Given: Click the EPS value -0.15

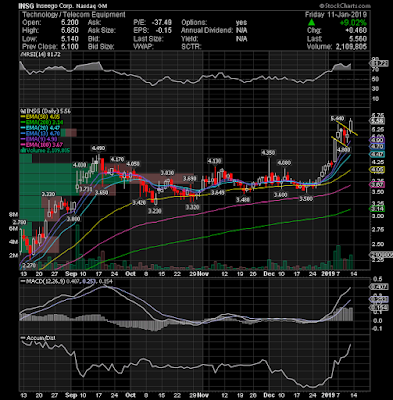Looking at the screenshot, I should coord(163,31).
